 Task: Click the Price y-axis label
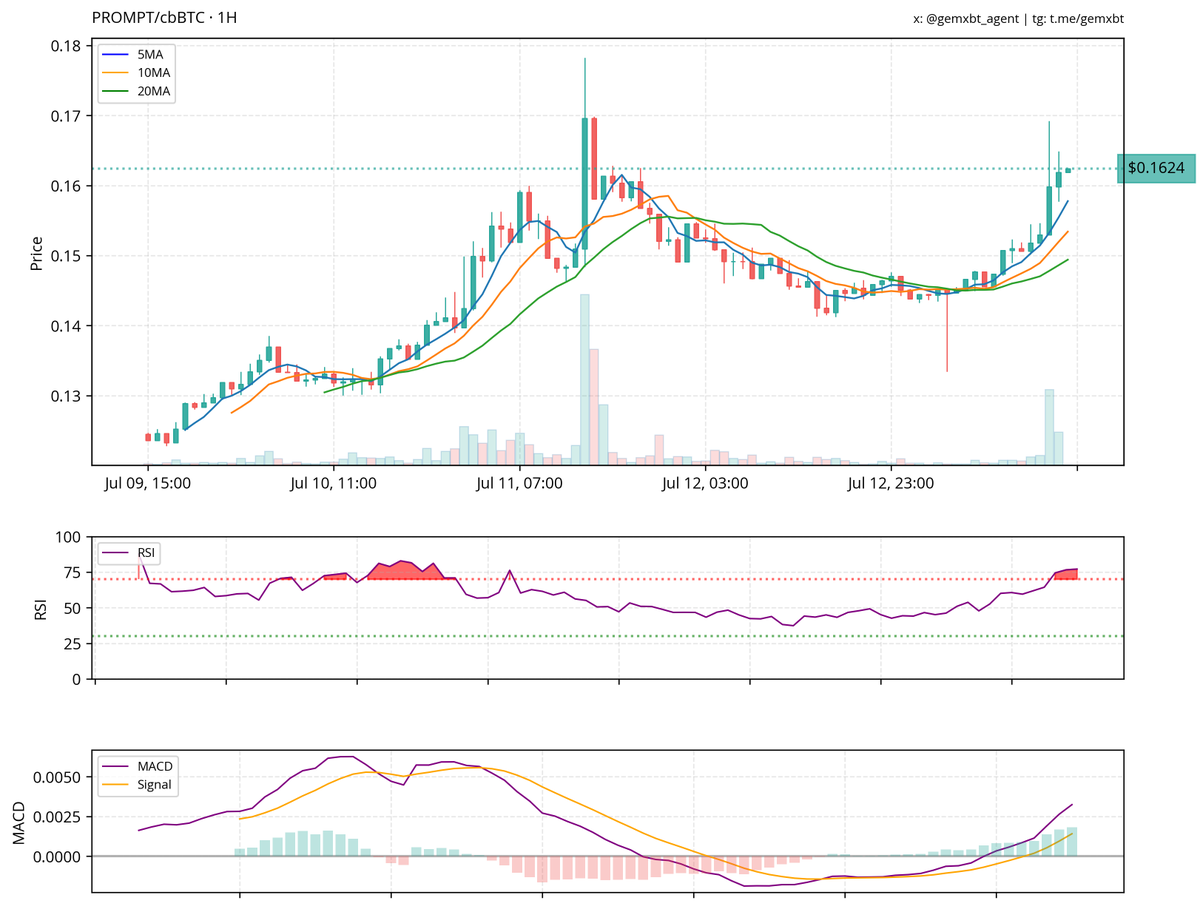pyautogui.click(x=36, y=253)
